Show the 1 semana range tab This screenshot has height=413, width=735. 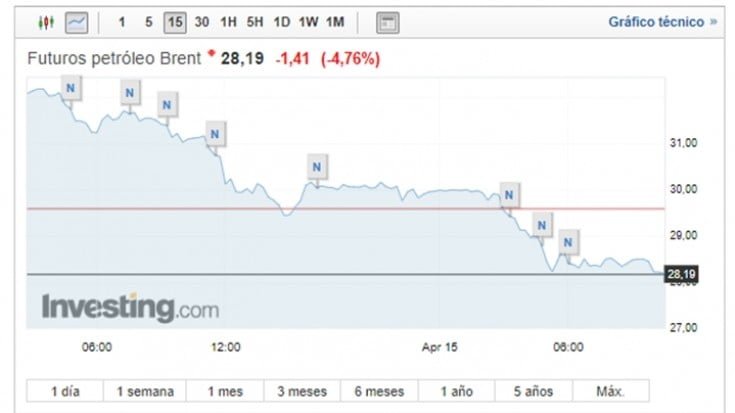145,391
